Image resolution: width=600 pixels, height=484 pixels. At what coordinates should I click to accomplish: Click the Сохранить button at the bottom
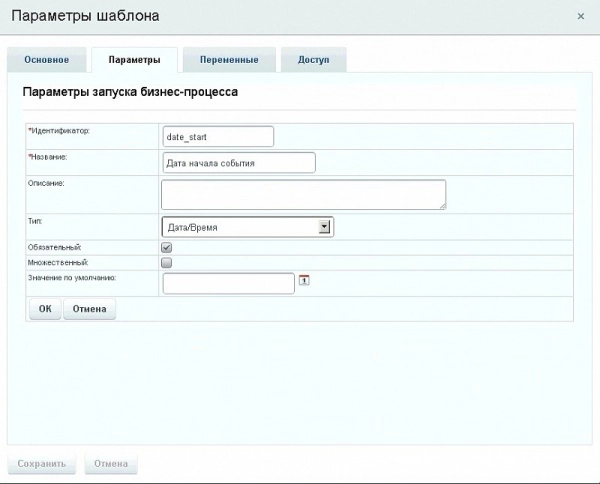41,464
